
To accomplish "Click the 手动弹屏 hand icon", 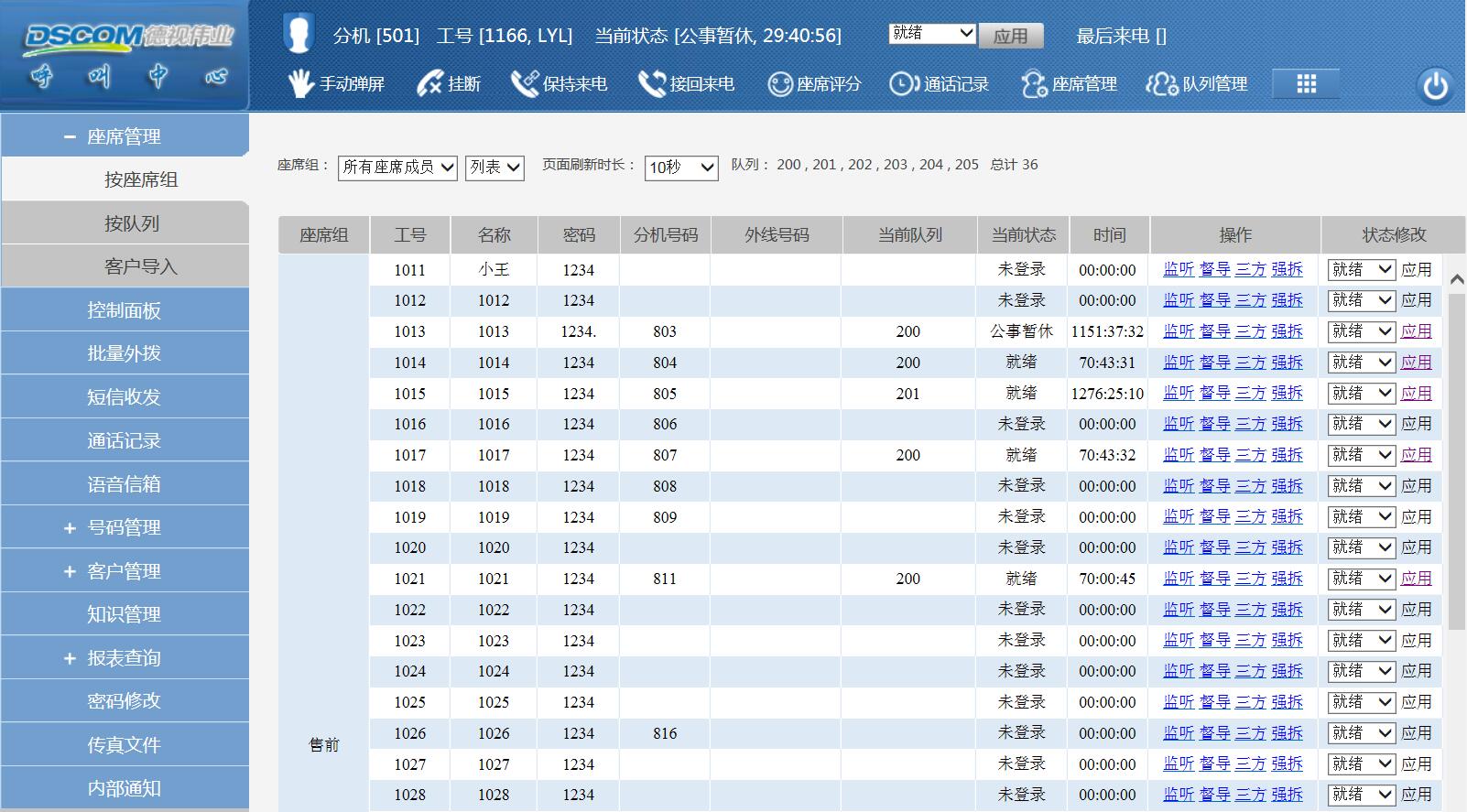I will click(300, 83).
